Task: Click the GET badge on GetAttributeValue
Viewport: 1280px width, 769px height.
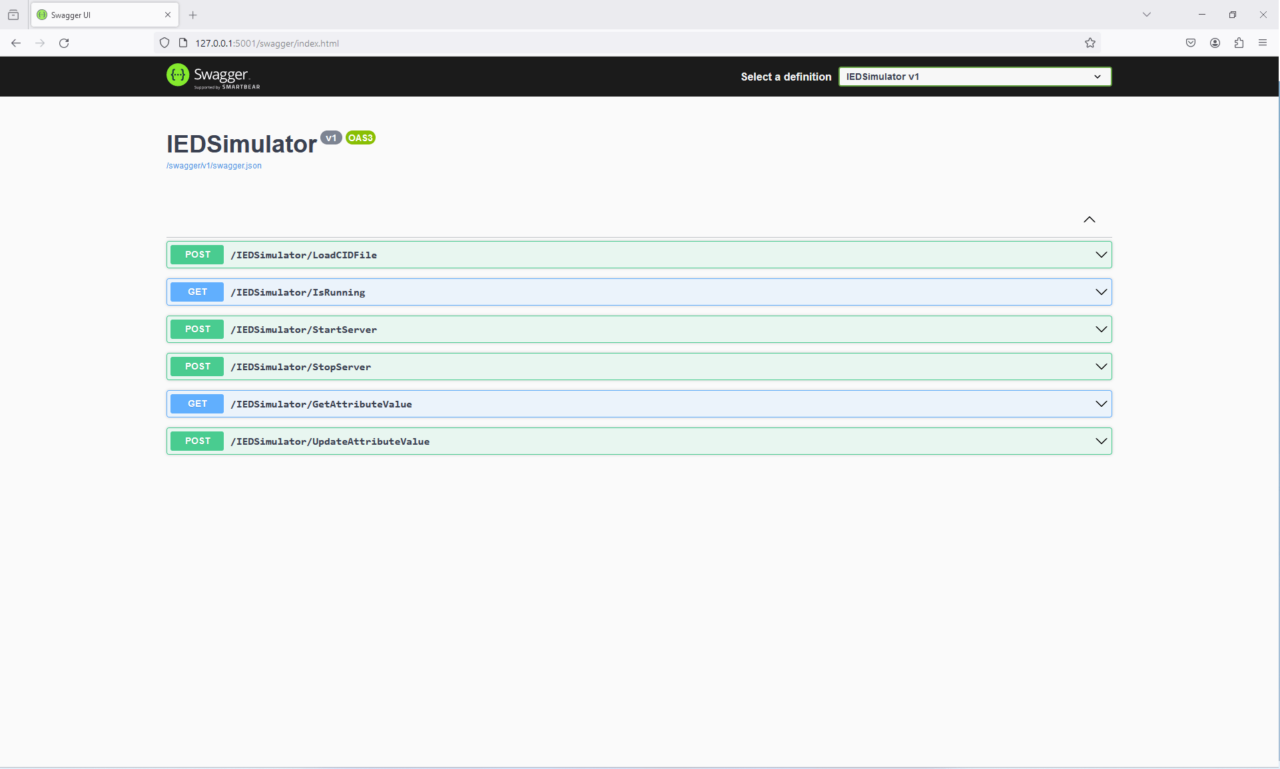Action: (x=196, y=403)
